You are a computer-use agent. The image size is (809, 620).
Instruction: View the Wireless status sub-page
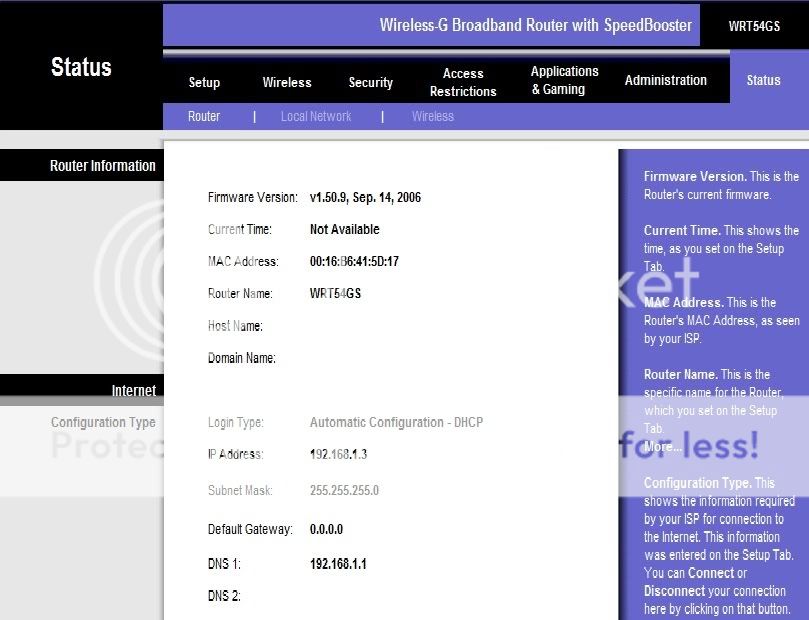point(432,116)
